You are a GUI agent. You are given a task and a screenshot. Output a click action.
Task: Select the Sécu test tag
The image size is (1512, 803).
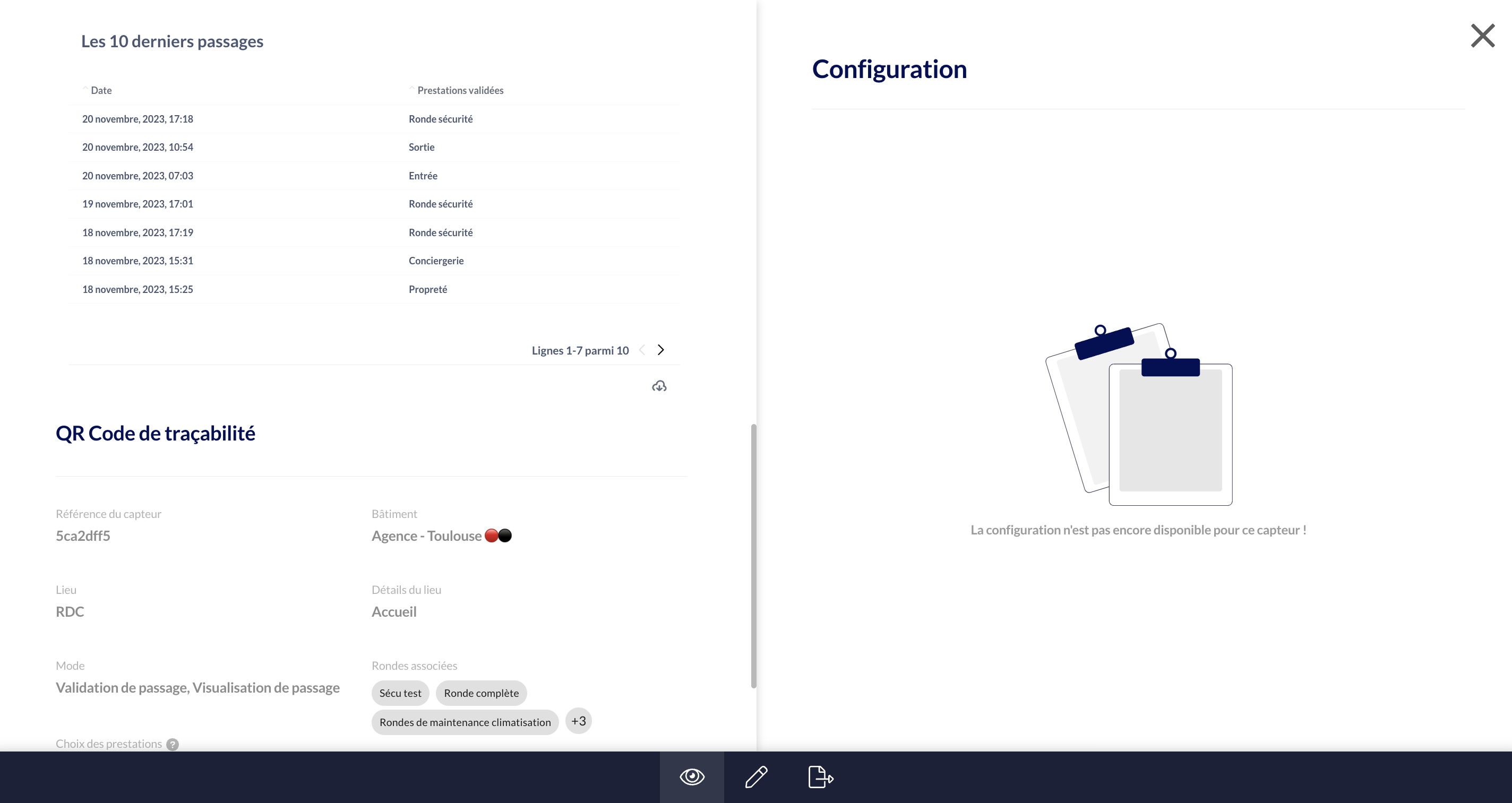[x=400, y=693]
